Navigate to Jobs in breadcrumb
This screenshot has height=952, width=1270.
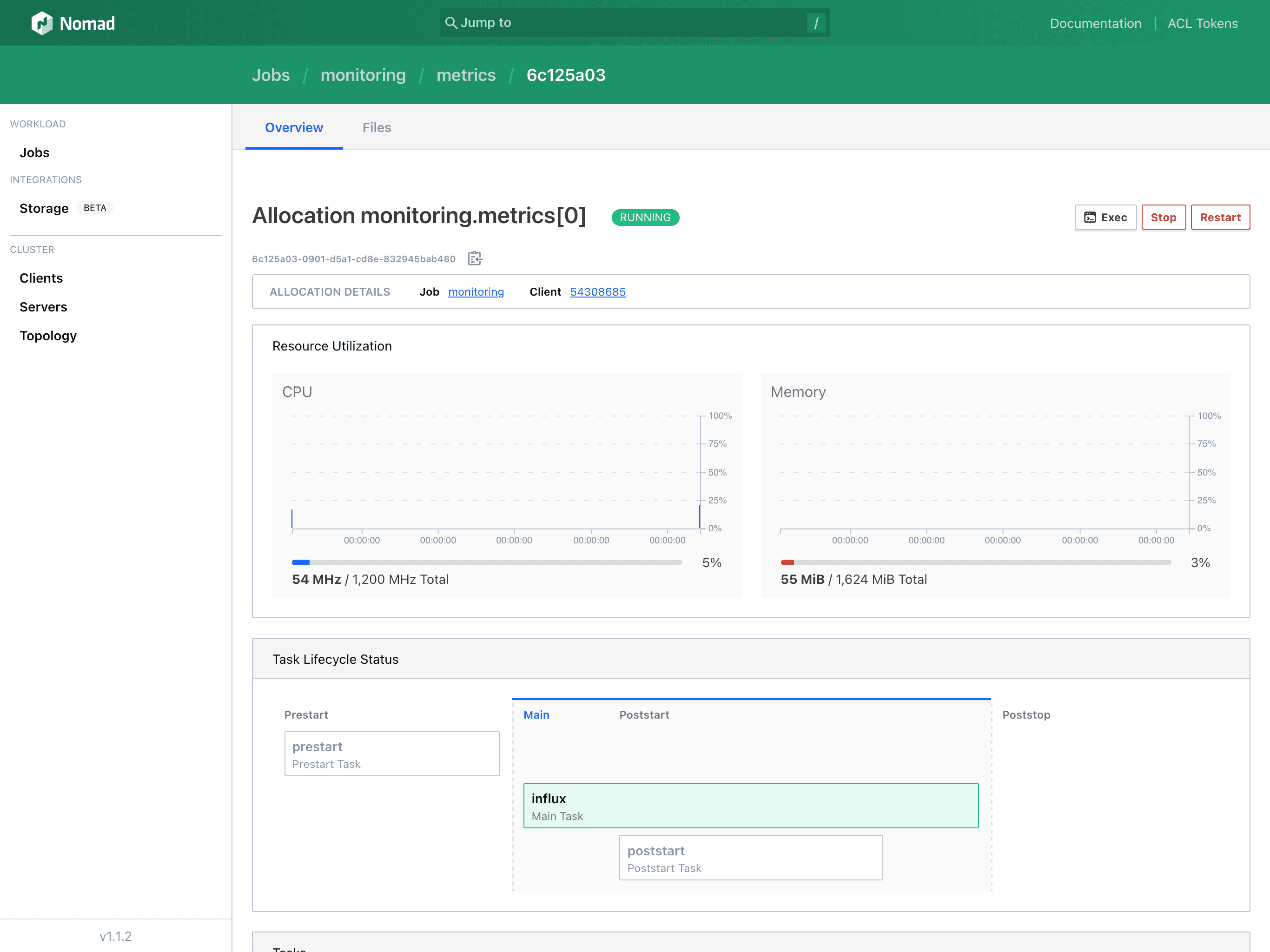pyautogui.click(x=271, y=75)
